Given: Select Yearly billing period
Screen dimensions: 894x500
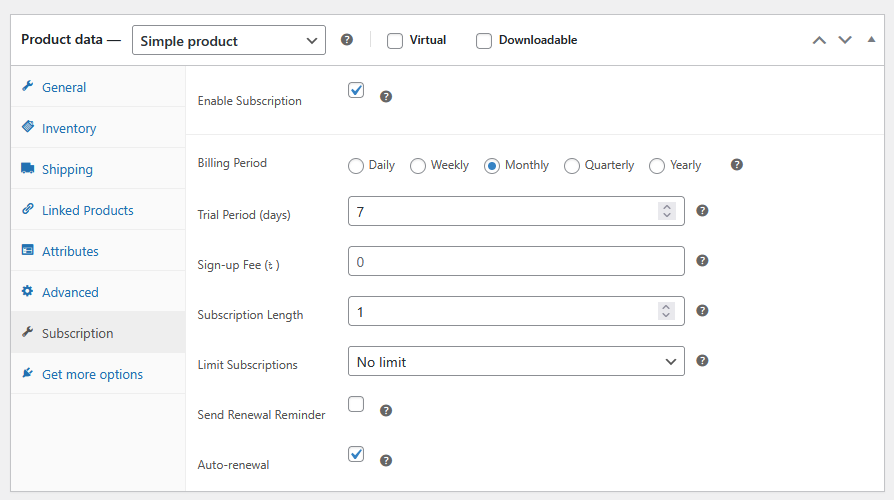Looking at the screenshot, I should point(657,166).
